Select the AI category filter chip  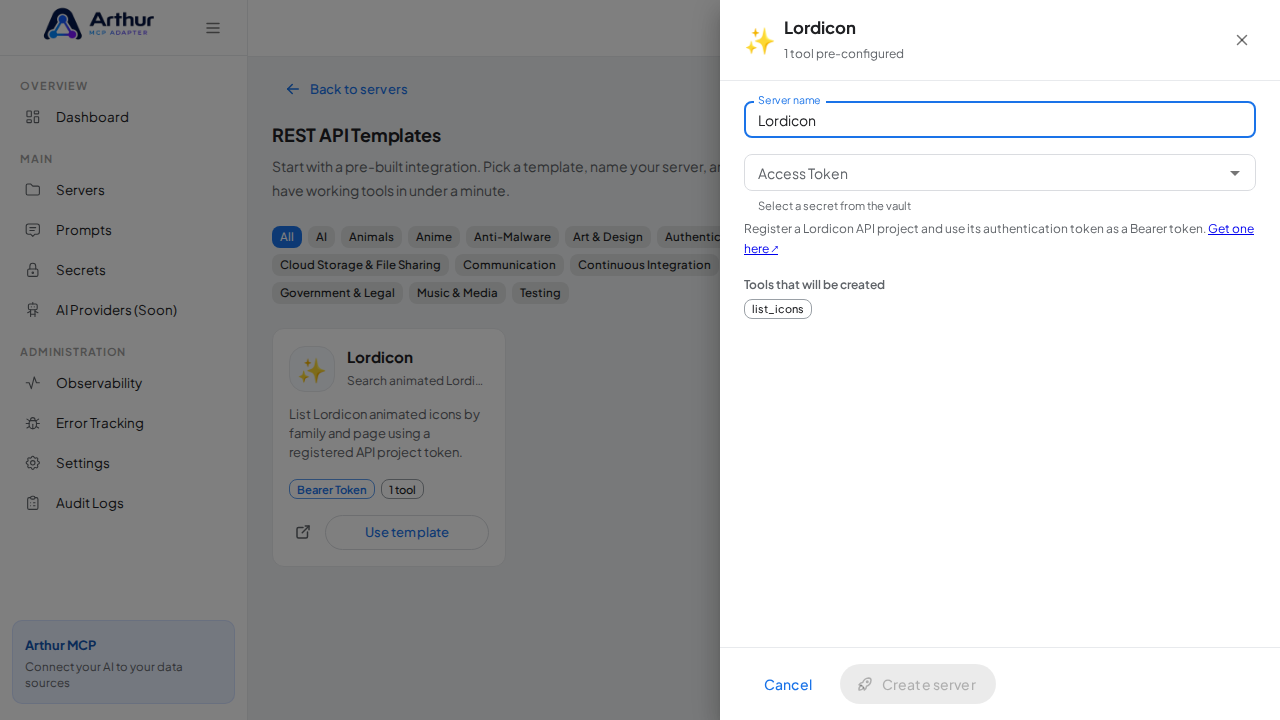tap(321, 237)
